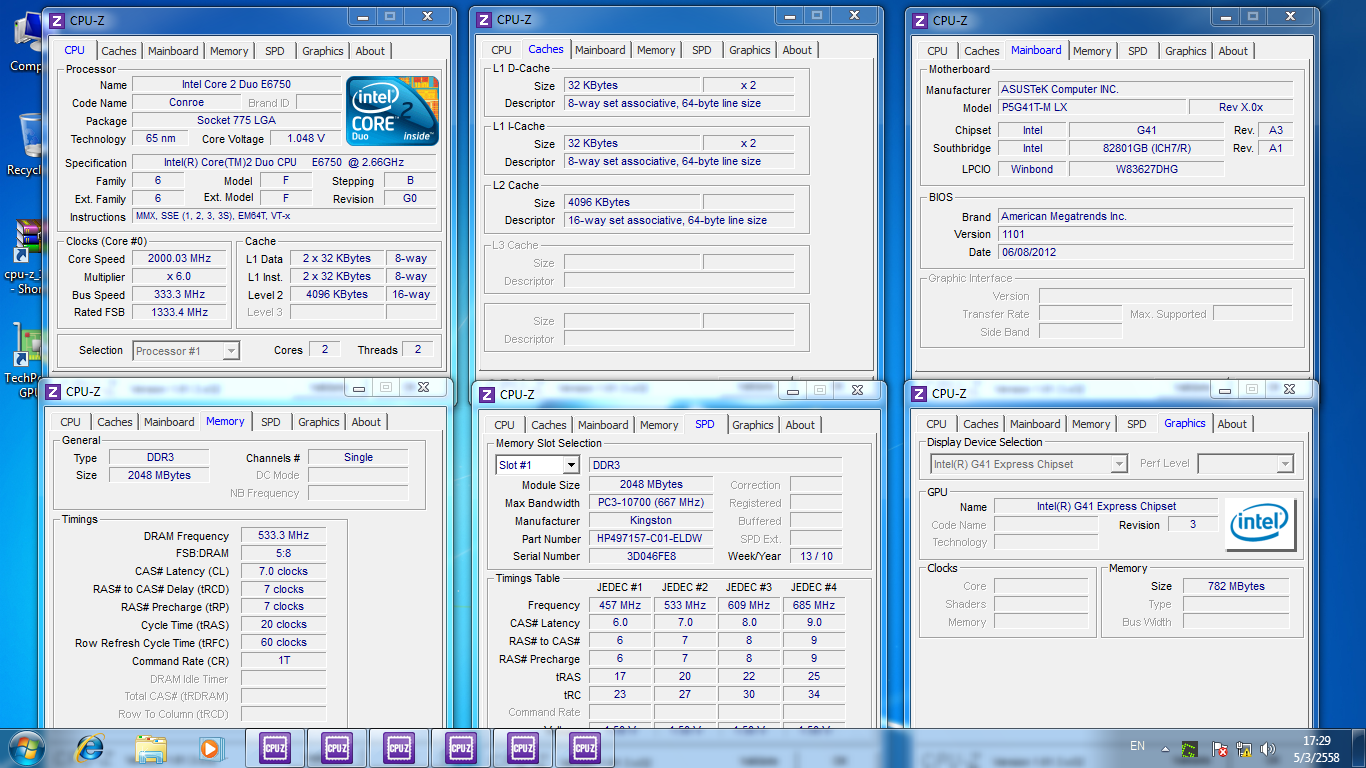
Task: Click the part number 'HP497157-C01-ELDW'
Action: coord(651,539)
